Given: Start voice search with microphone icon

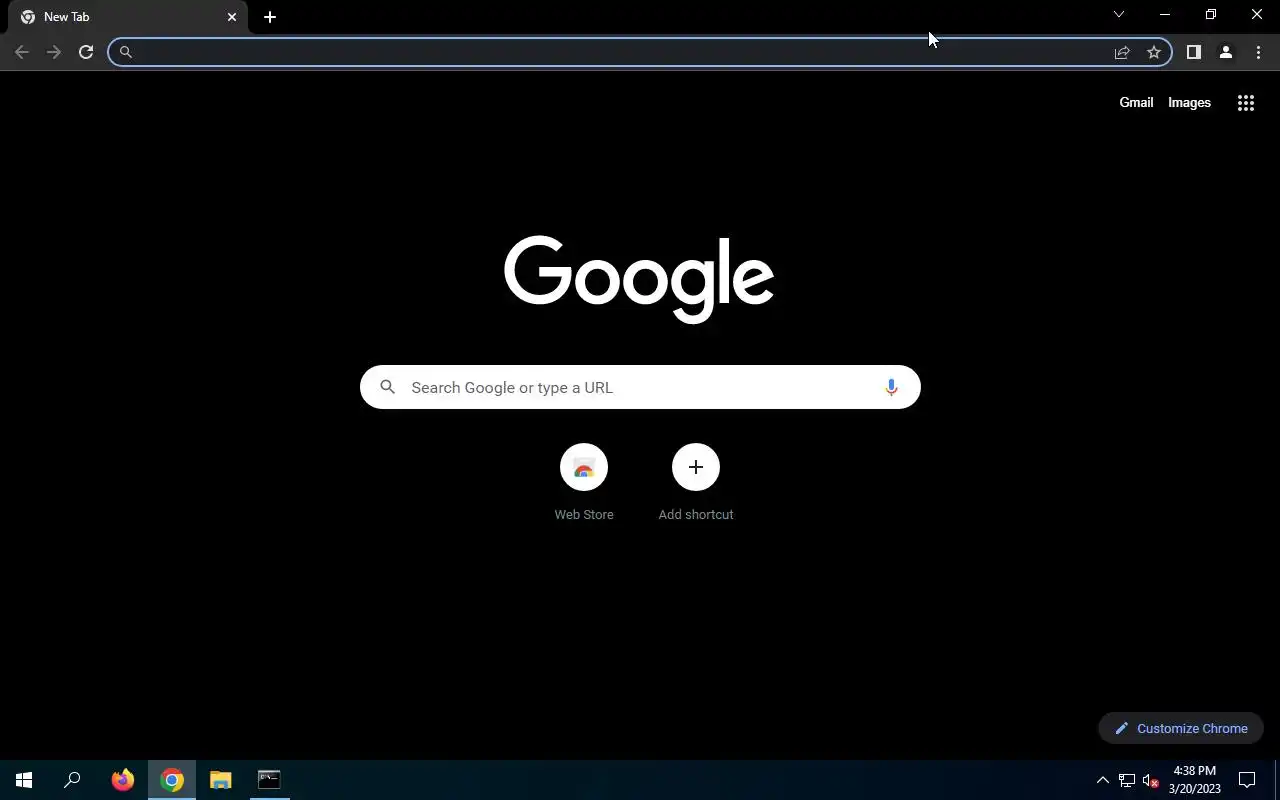Looking at the screenshot, I should click(x=891, y=387).
